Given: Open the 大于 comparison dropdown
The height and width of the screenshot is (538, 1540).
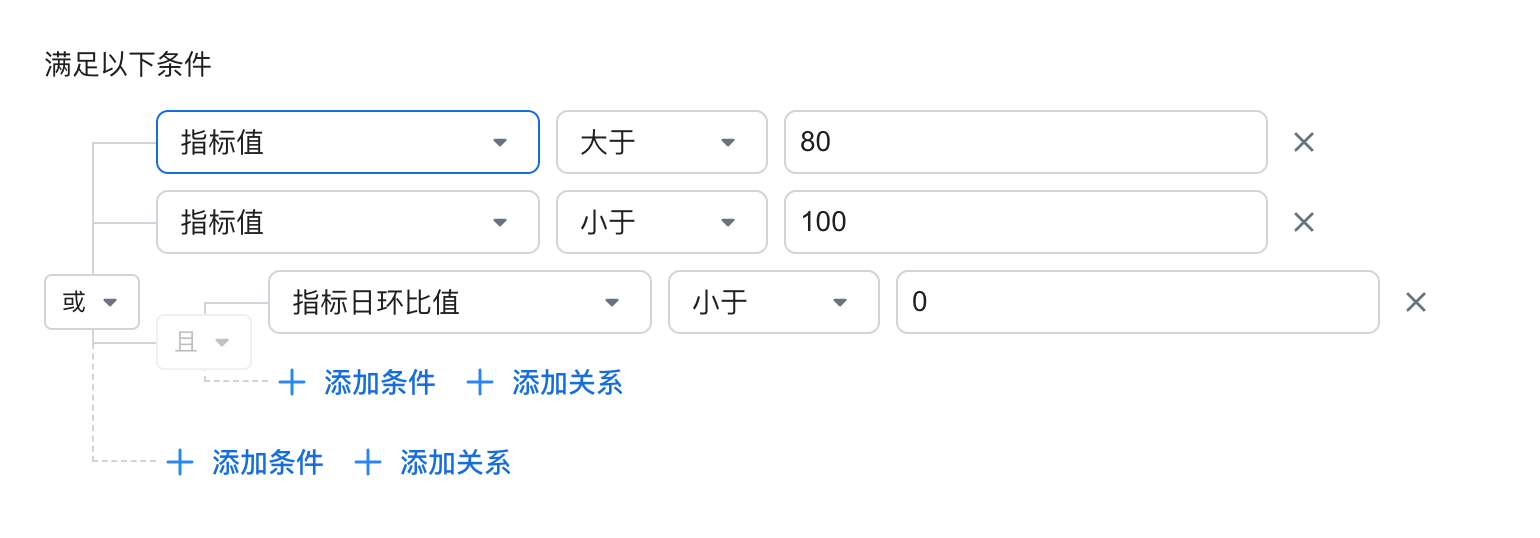Looking at the screenshot, I should tap(662, 142).
